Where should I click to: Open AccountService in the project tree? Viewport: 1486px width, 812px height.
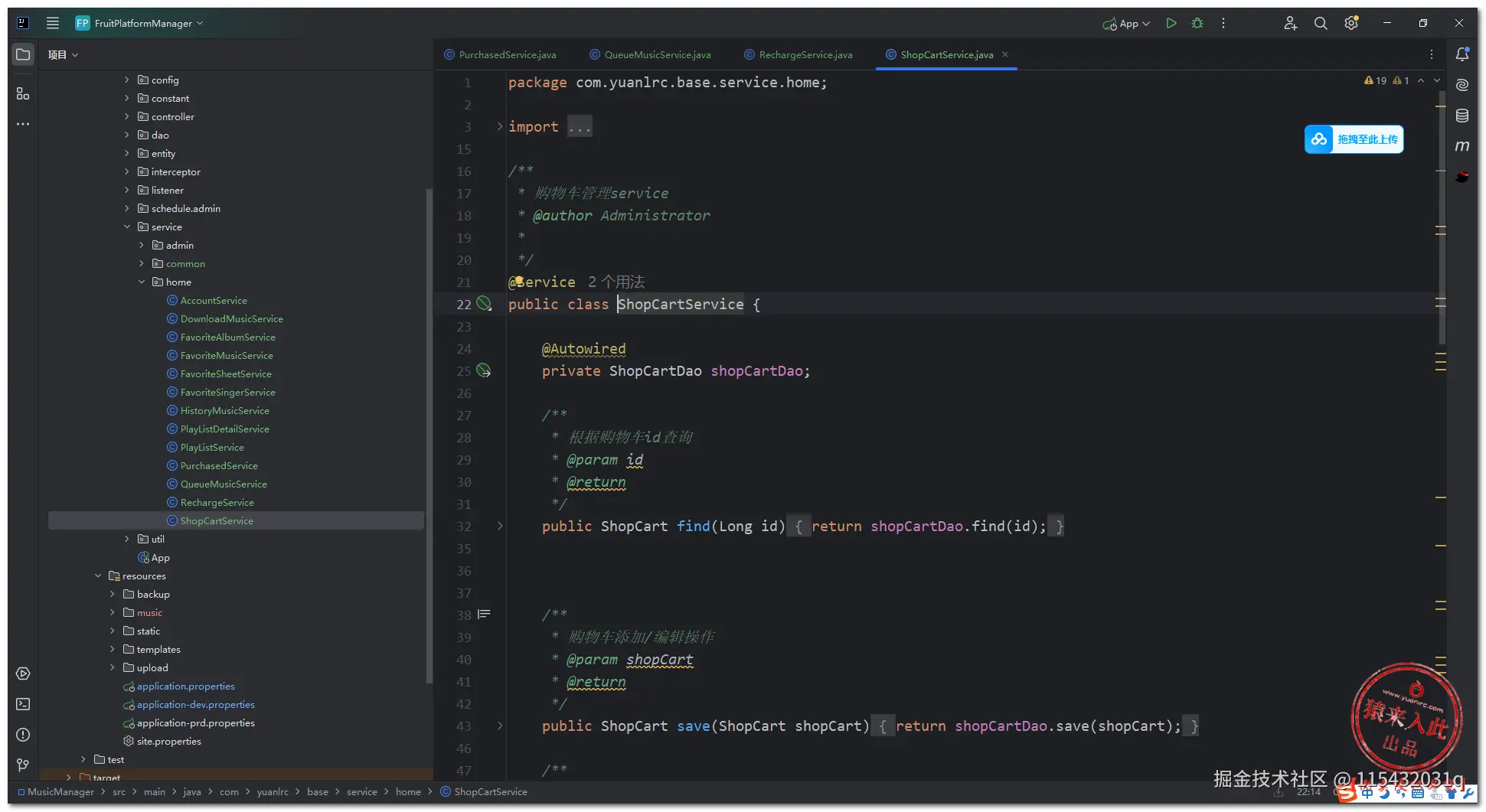[x=214, y=301]
